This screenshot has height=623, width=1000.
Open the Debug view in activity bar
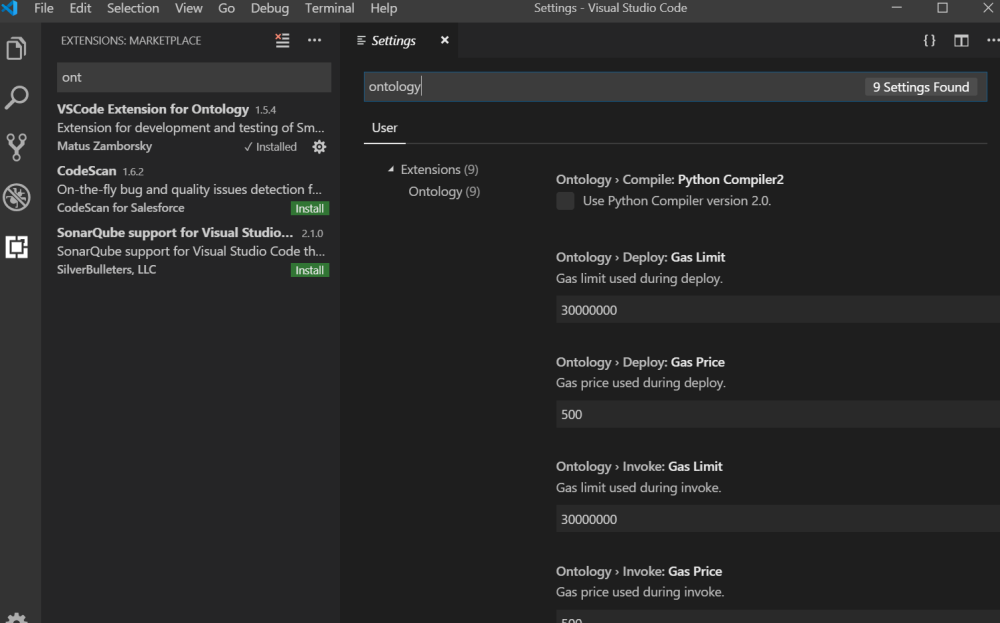(x=17, y=197)
